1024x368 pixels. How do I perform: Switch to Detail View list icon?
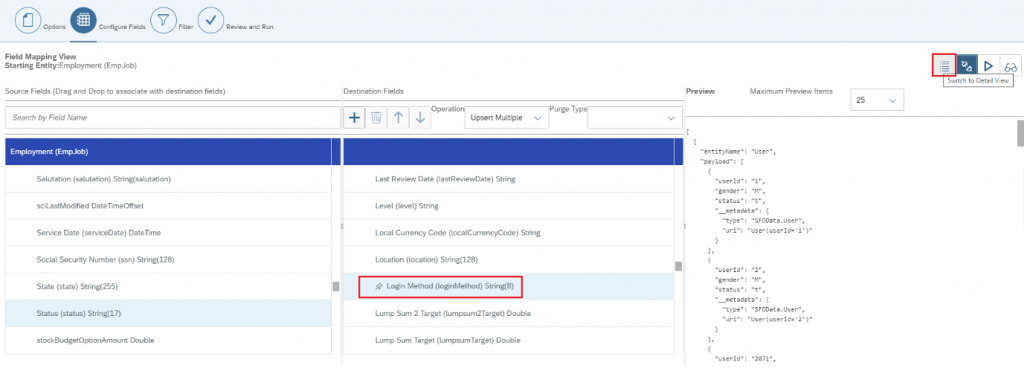coord(944,65)
